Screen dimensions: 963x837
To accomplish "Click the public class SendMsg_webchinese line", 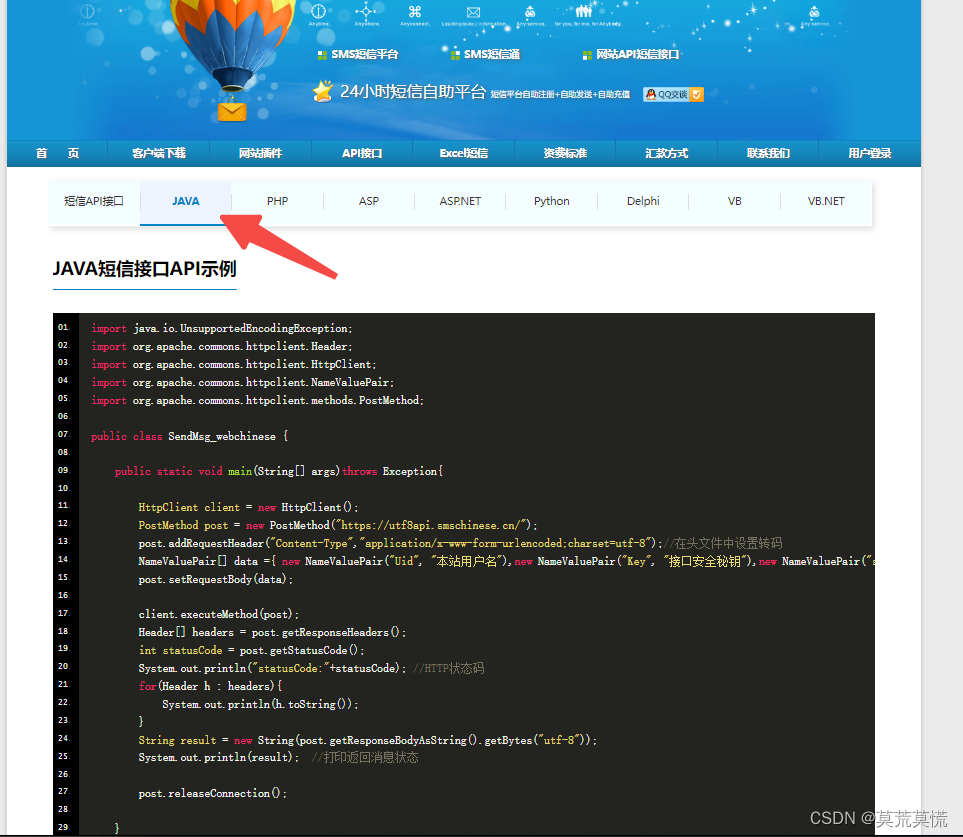I will [x=189, y=436].
